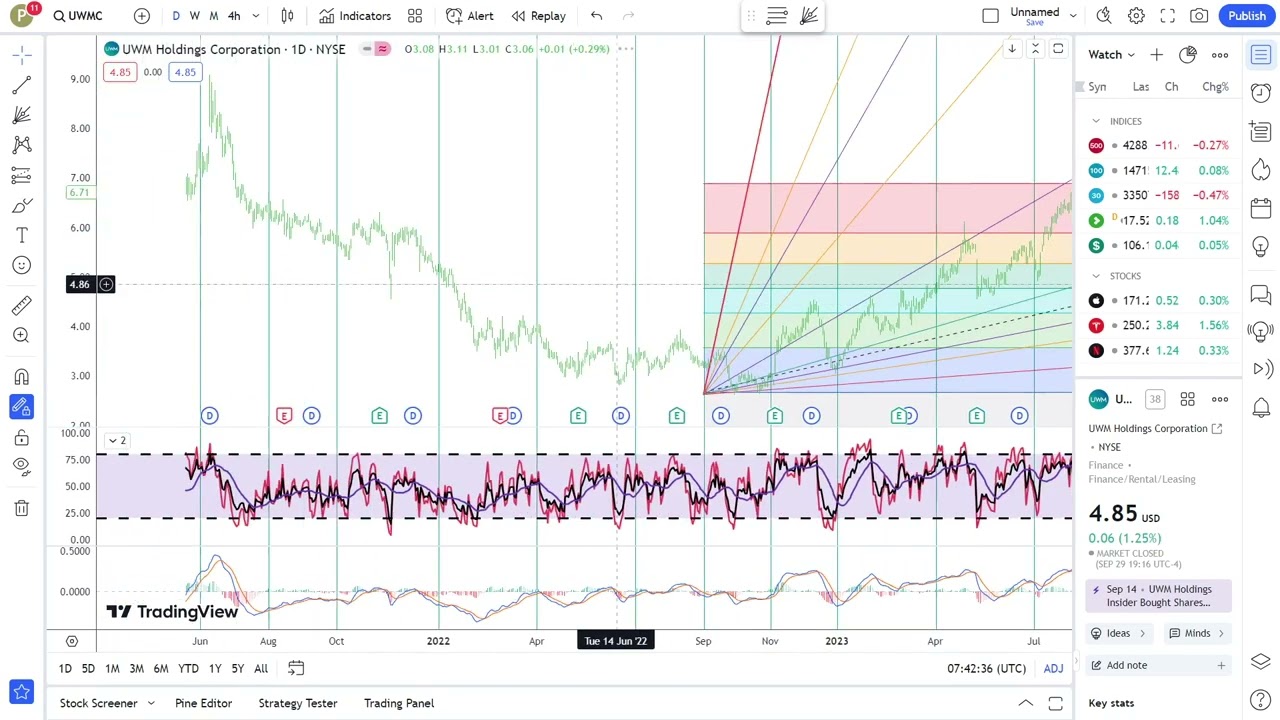Open the forecasting and measurement tools

pyautogui.click(x=21, y=176)
